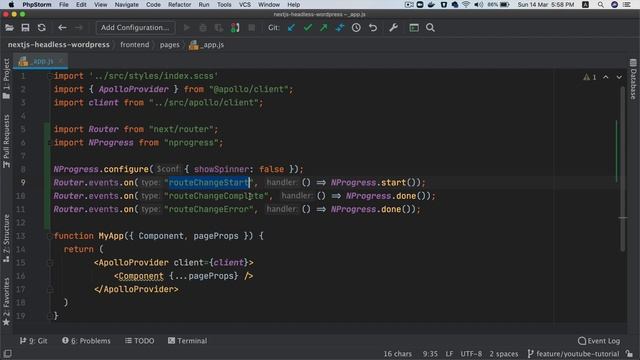Open the feature/youtube-tutorial branch popup
The height and width of the screenshot is (360, 640).
[x=573, y=354]
